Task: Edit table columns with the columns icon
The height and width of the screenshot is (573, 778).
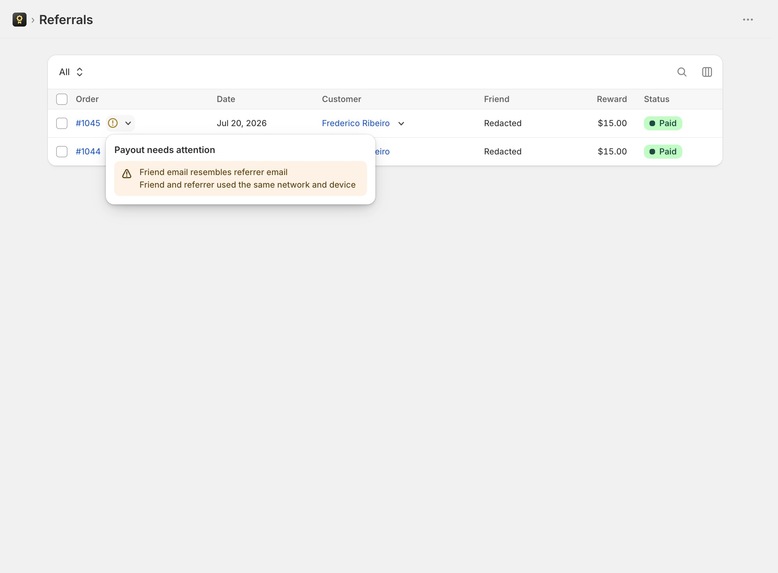Action: coord(707,72)
